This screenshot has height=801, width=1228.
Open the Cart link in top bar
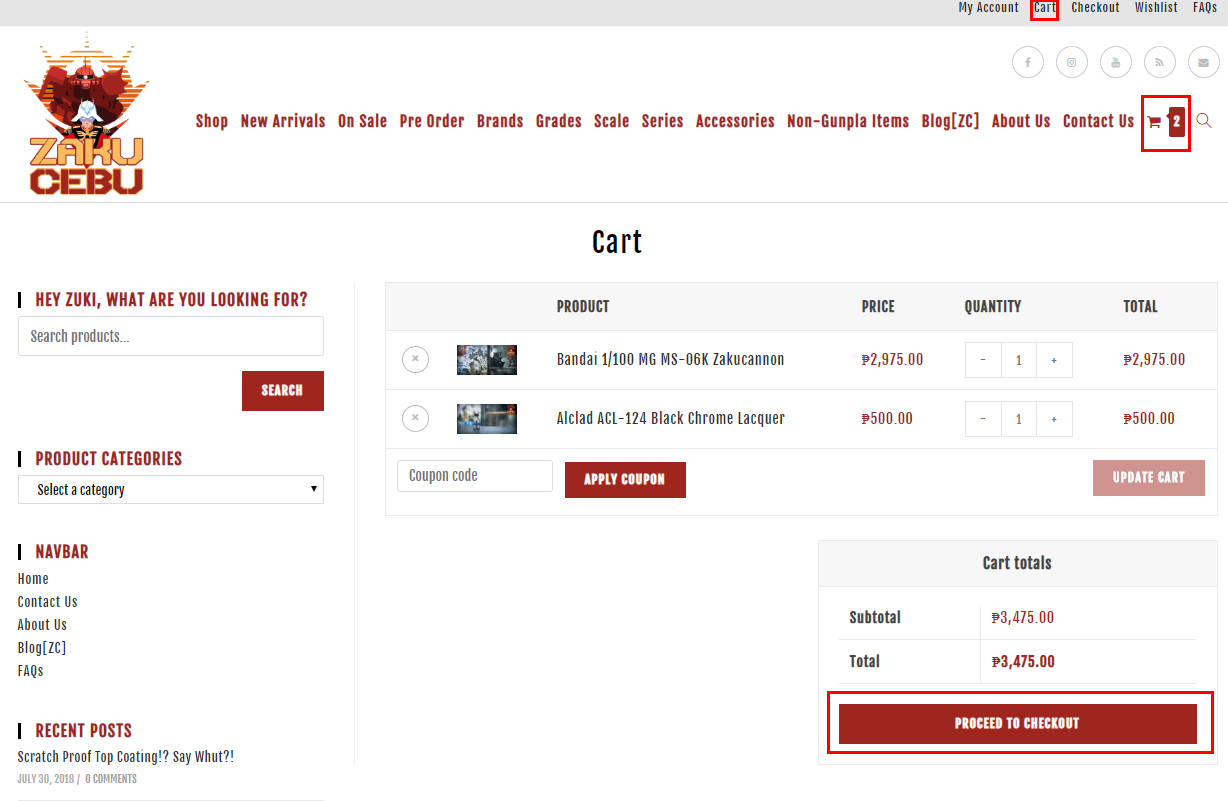1045,8
